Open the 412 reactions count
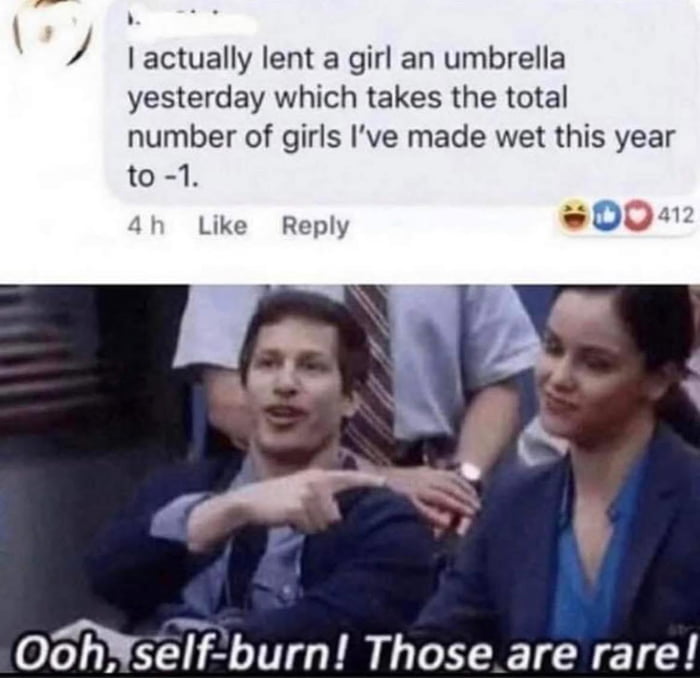The image size is (700, 678). 675,216
